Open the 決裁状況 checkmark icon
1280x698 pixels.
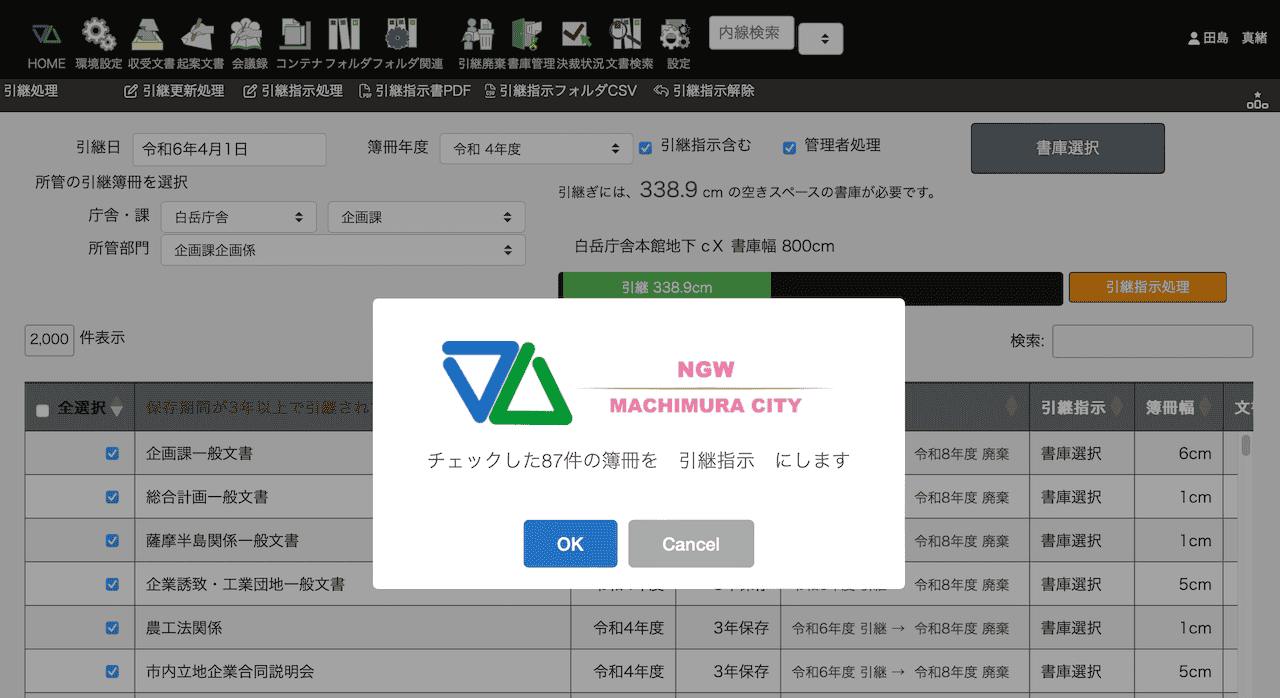pyautogui.click(x=575, y=35)
